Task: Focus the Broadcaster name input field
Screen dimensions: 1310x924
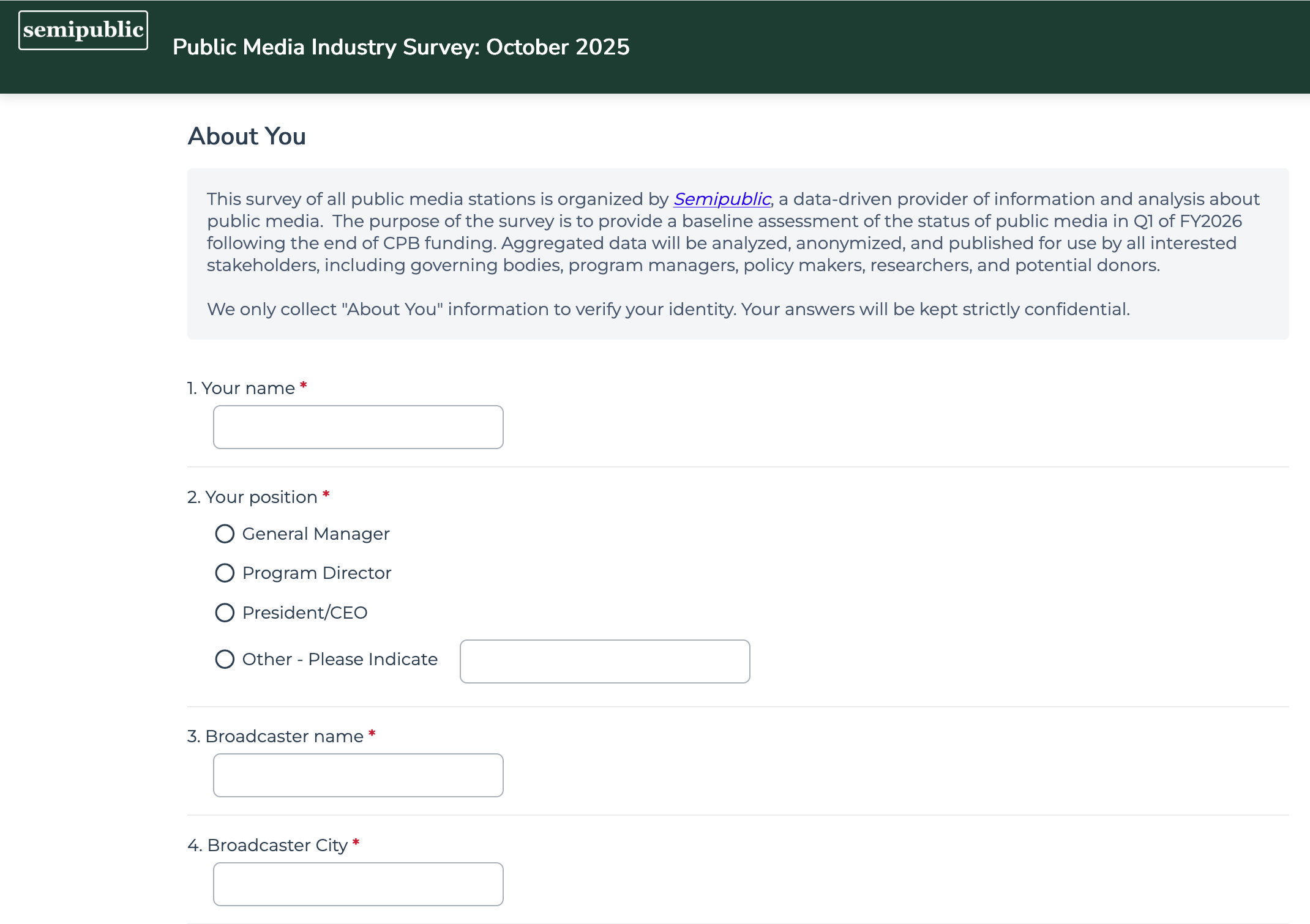Action: pos(358,775)
